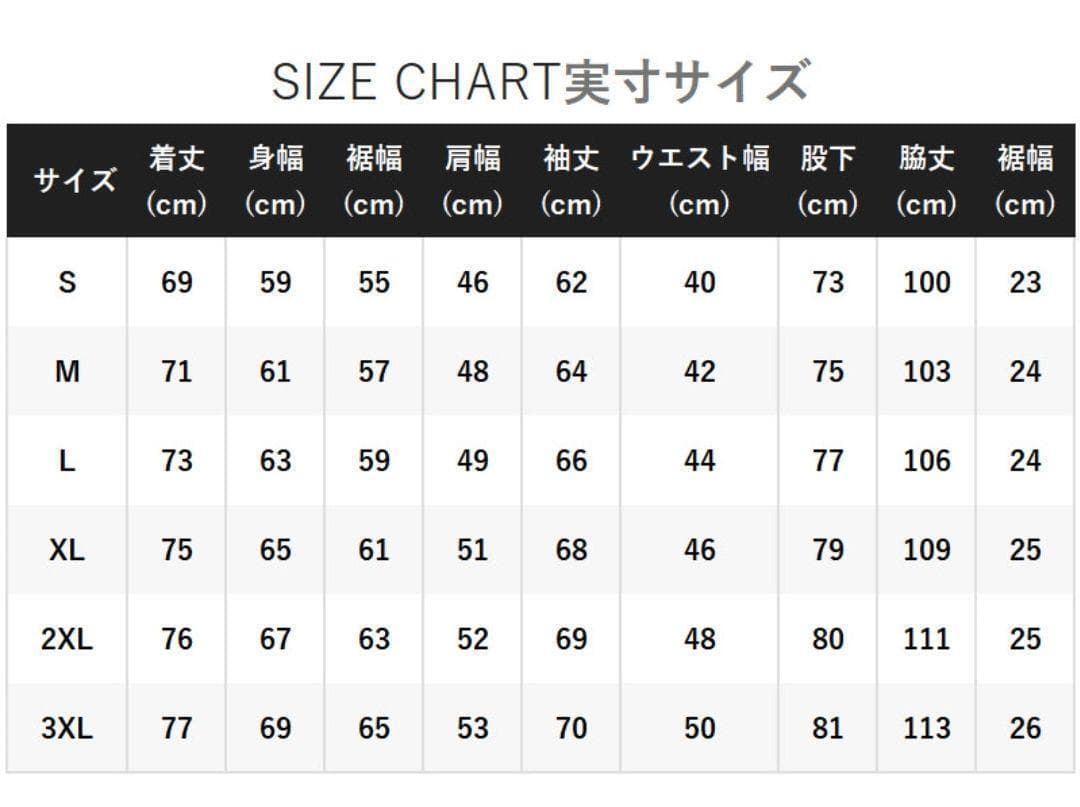This screenshot has width=1080, height=807.
Task: Click the 袖丈 (cm) column header
Action: tap(571, 181)
